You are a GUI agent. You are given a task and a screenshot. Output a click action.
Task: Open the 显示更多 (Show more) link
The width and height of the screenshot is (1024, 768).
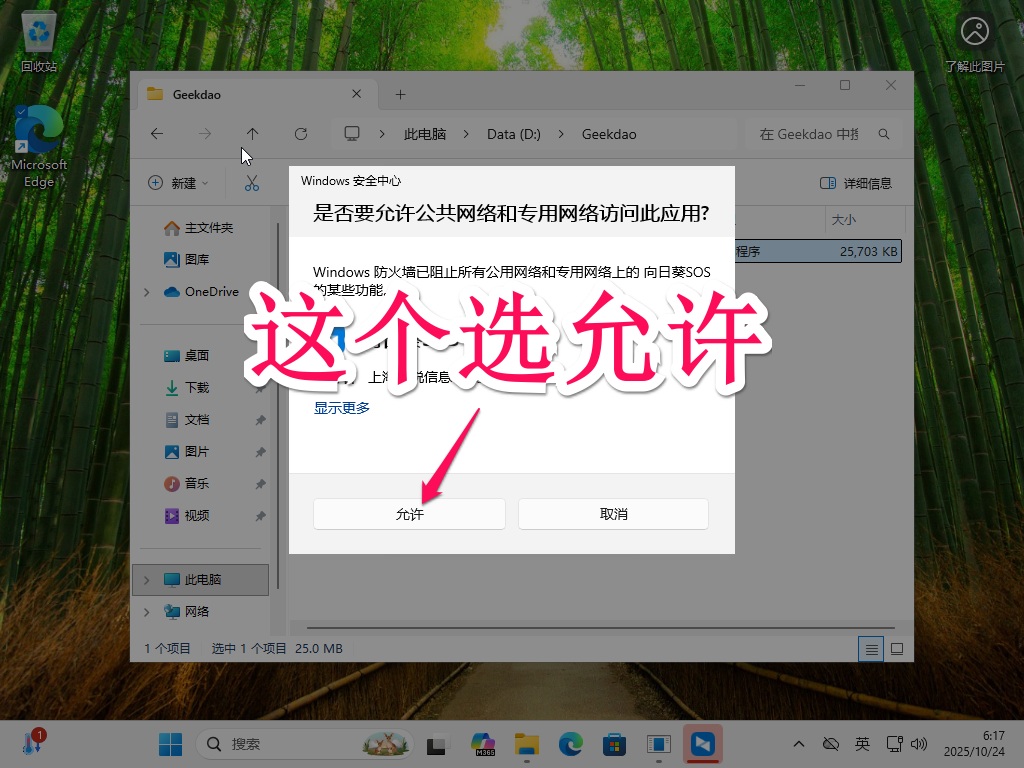(341, 407)
